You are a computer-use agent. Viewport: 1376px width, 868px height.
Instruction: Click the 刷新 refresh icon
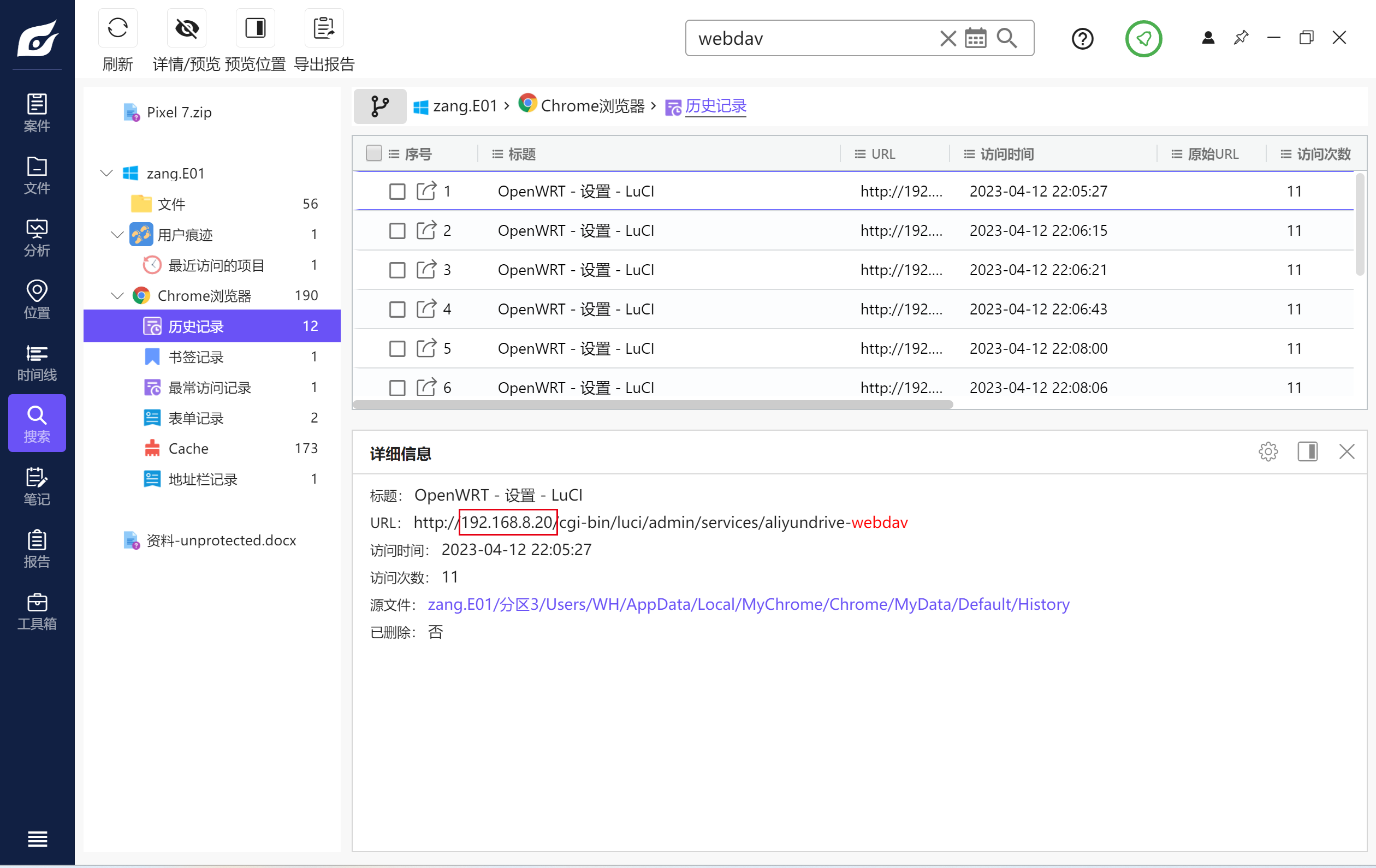118,28
